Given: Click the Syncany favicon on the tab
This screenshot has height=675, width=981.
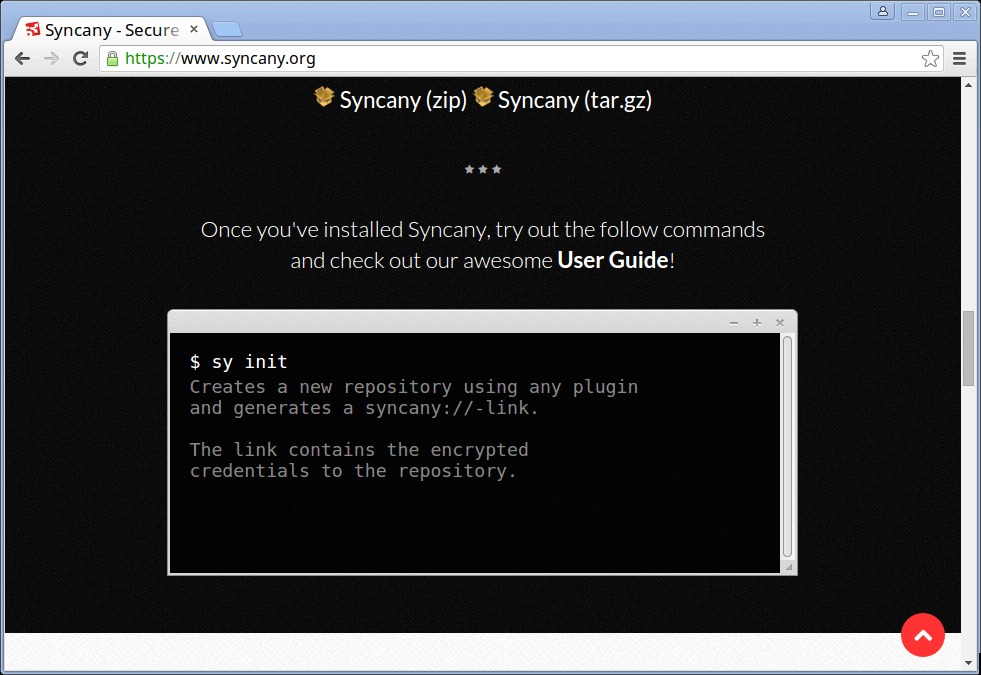Looking at the screenshot, I should [33, 29].
